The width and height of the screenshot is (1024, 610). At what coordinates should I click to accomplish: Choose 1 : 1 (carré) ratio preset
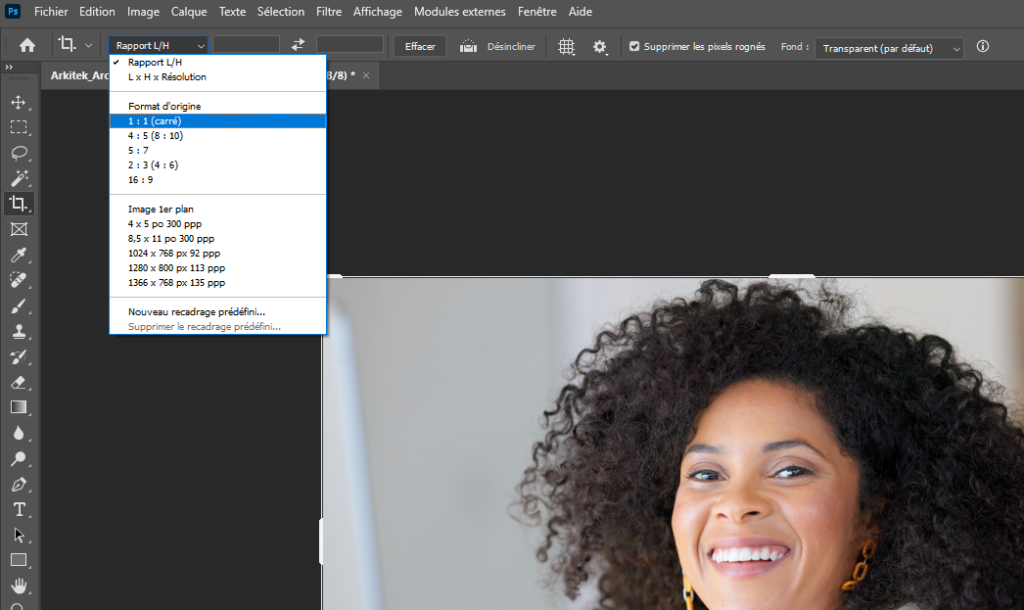(154, 121)
